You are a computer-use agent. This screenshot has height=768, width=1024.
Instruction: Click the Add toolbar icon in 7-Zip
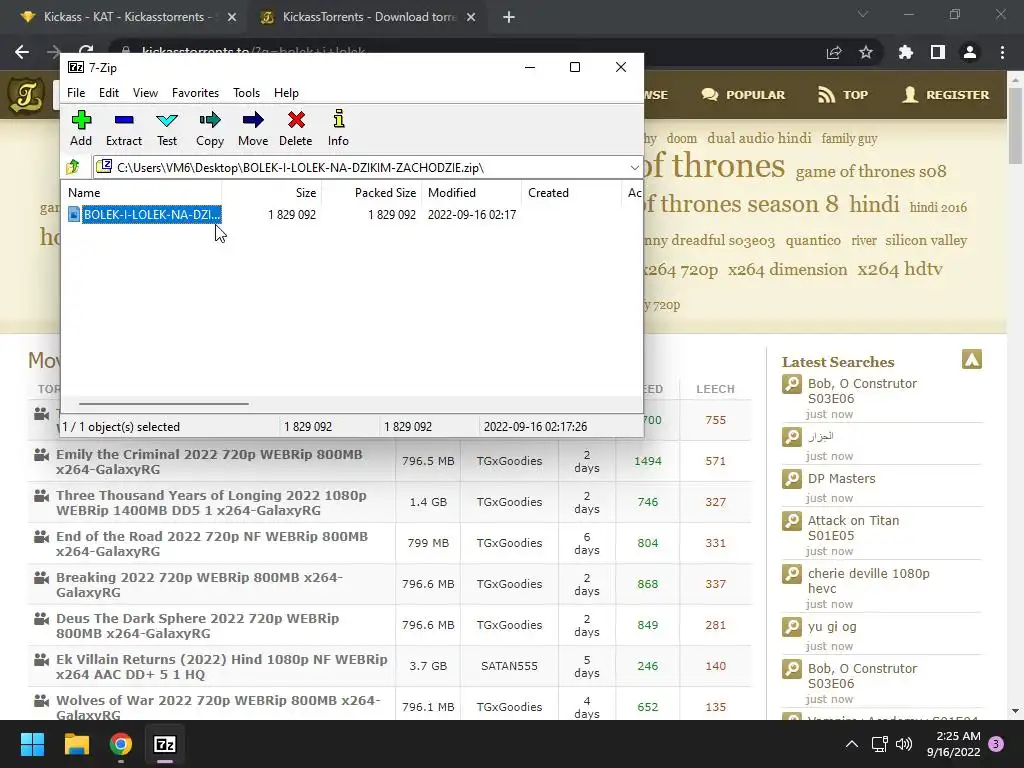point(81,128)
